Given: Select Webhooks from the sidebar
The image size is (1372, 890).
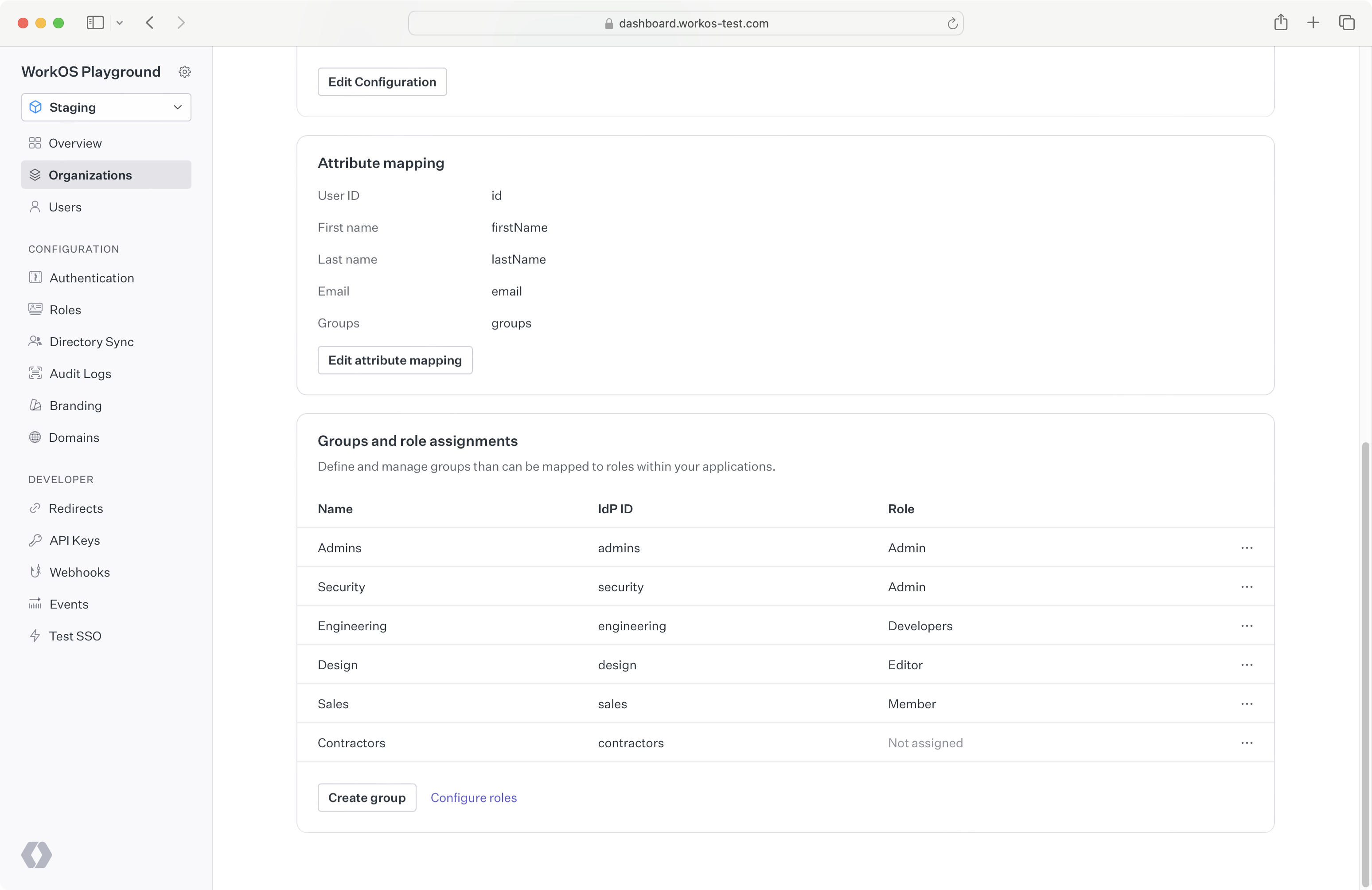Looking at the screenshot, I should point(80,572).
